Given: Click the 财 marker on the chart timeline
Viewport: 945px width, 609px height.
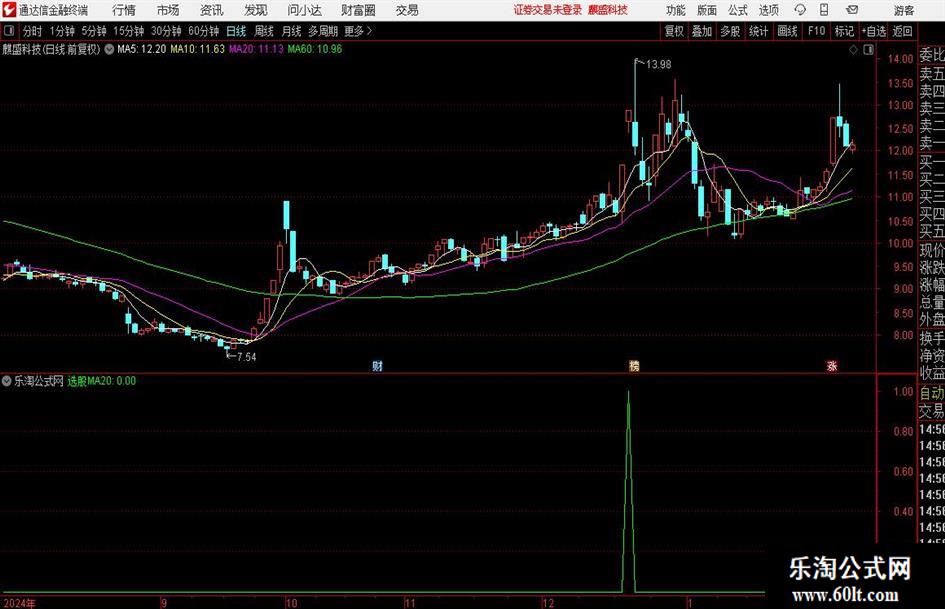Looking at the screenshot, I should coord(377,365).
